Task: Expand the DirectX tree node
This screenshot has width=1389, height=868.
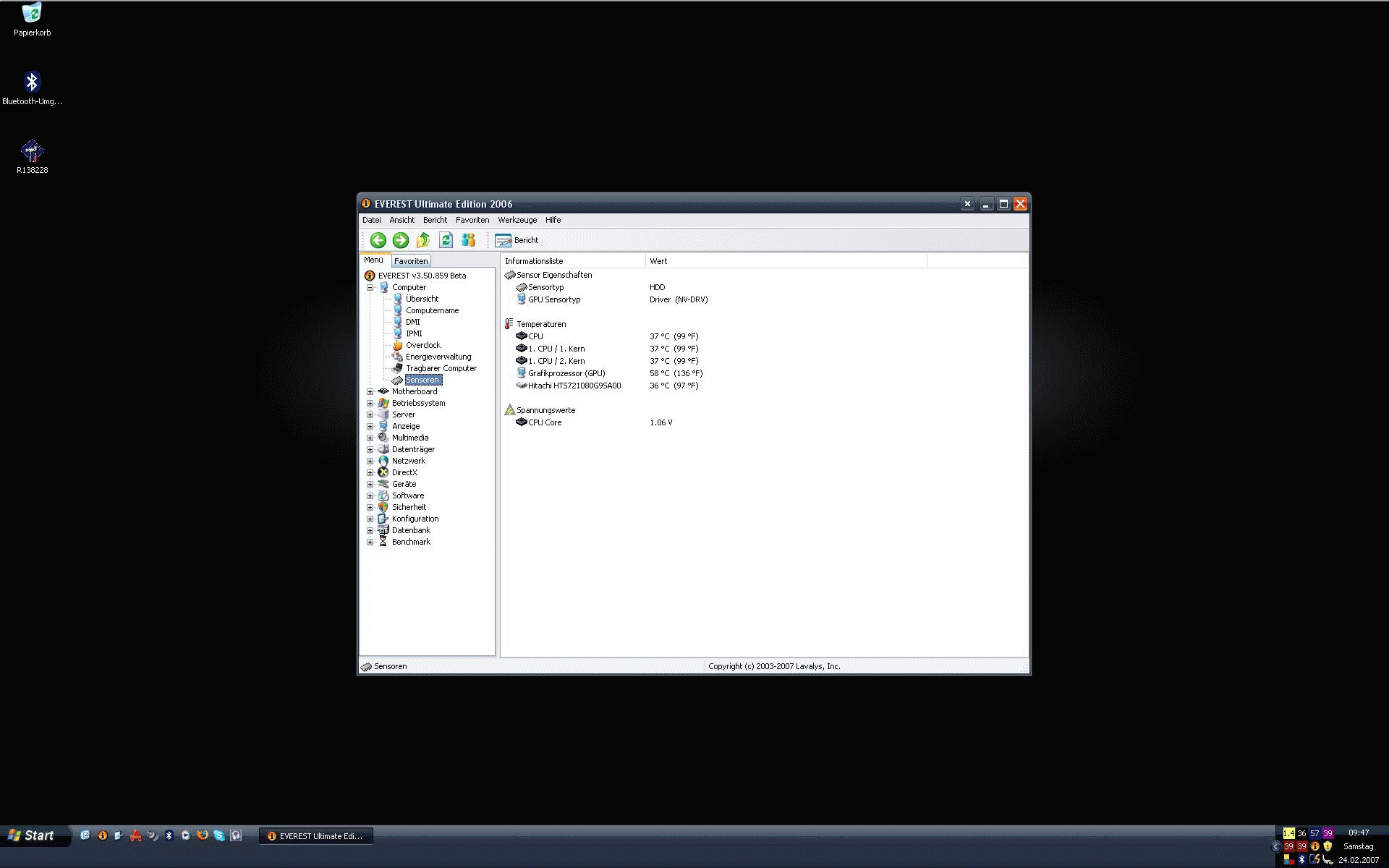Action: [x=370, y=472]
